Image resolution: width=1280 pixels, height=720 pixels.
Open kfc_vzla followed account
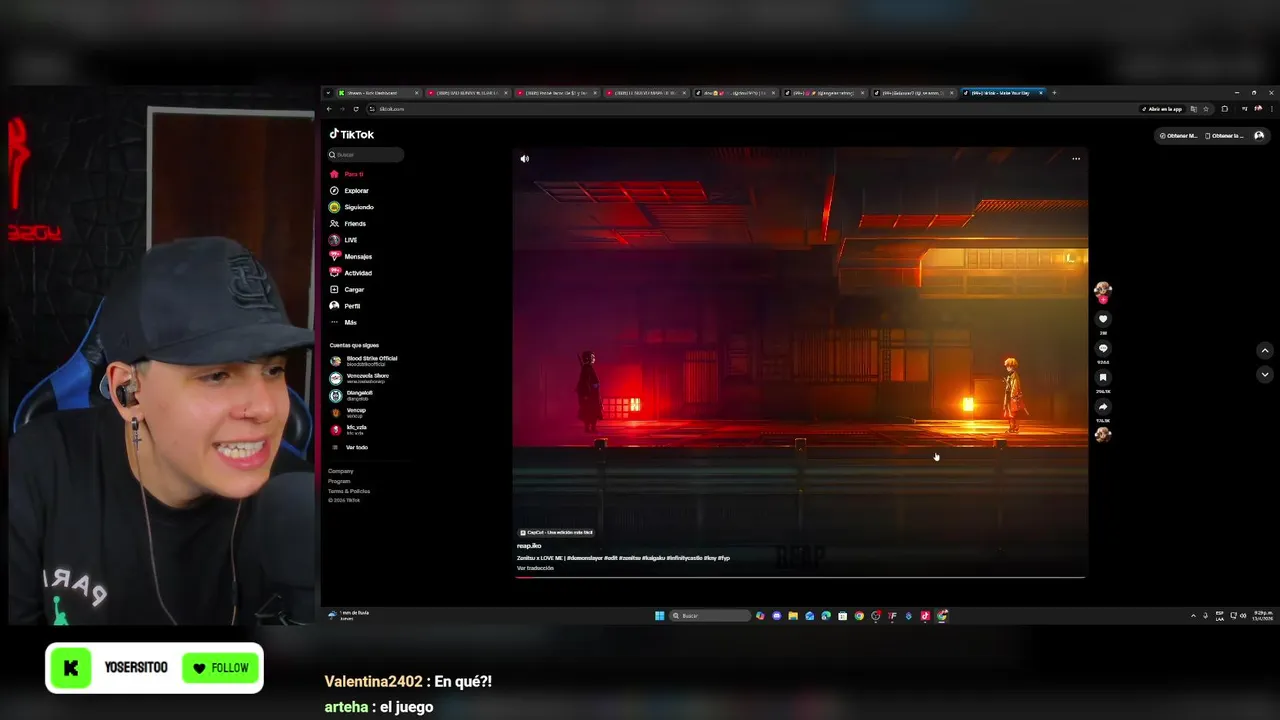tap(348, 429)
